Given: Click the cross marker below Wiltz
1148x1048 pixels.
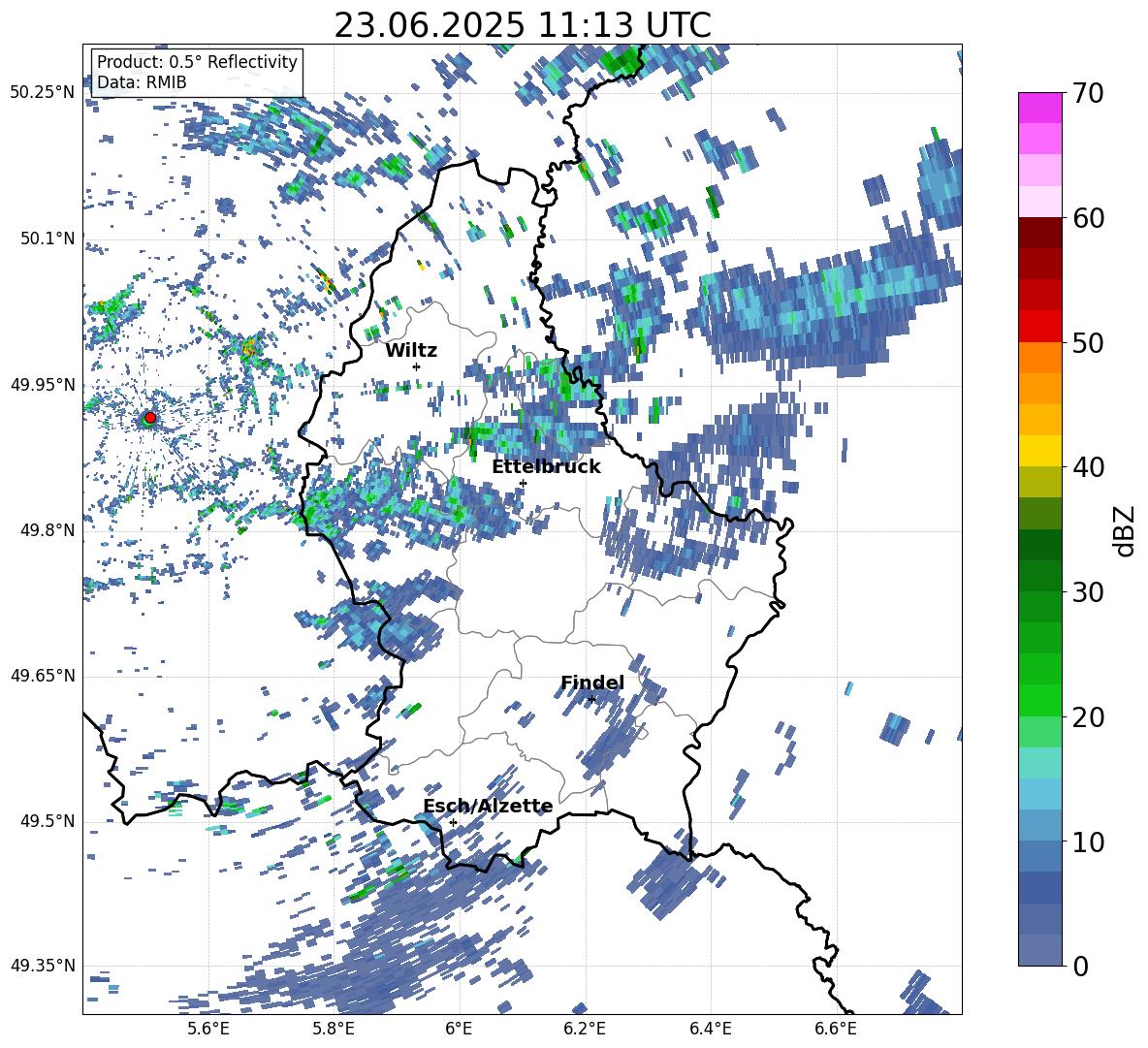Looking at the screenshot, I should tap(417, 366).
